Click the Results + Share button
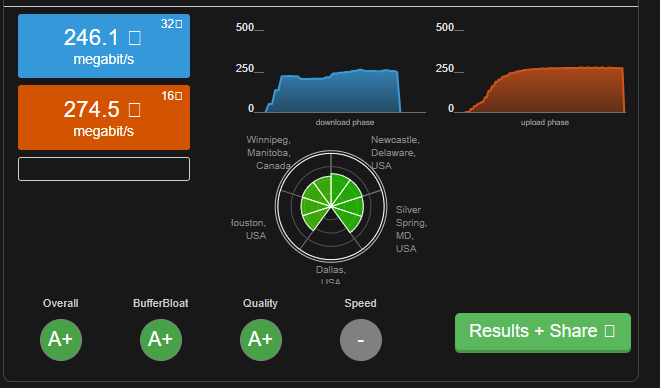This screenshot has width=660, height=388. click(543, 332)
